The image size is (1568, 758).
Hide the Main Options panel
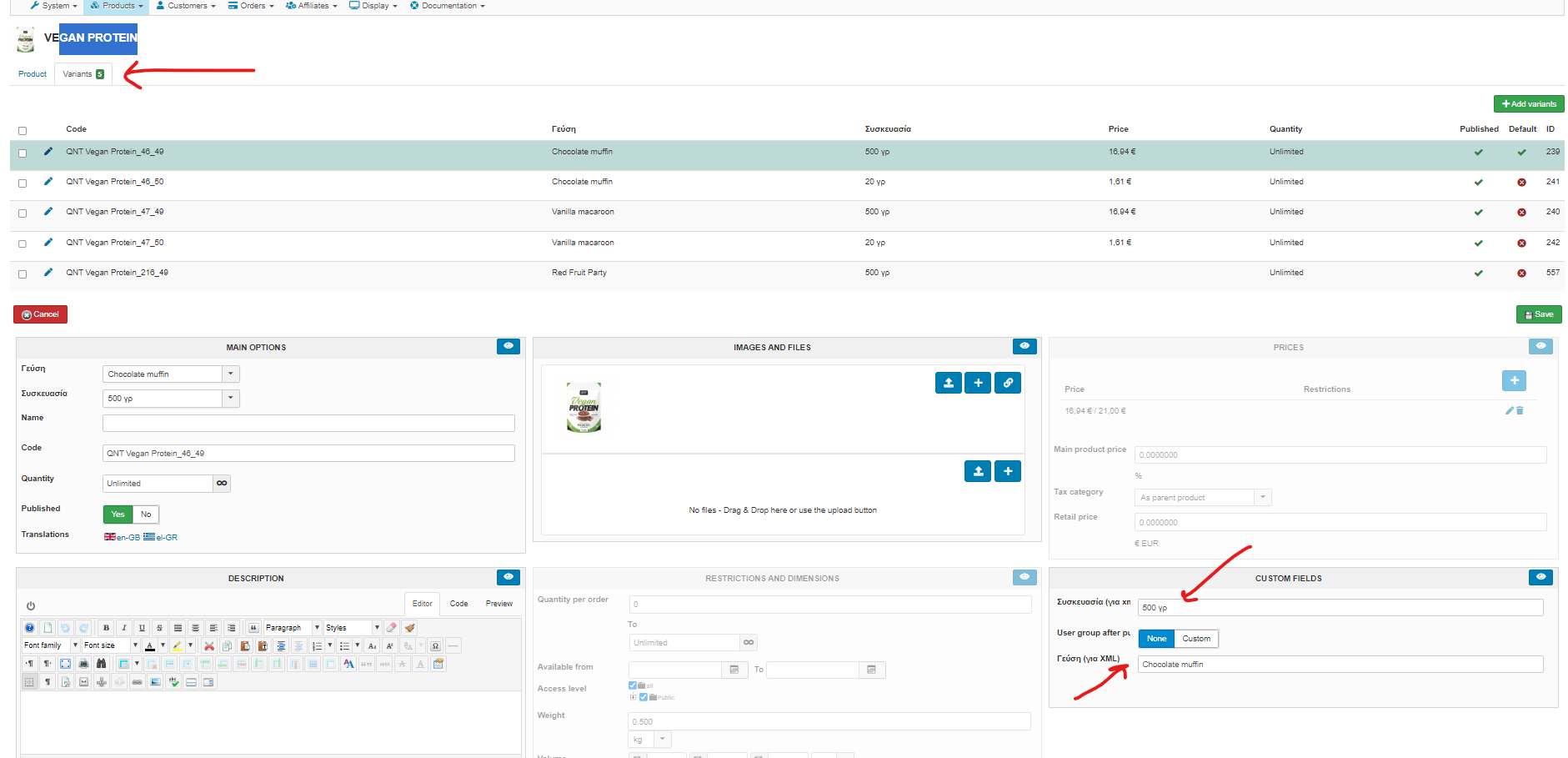click(x=508, y=346)
